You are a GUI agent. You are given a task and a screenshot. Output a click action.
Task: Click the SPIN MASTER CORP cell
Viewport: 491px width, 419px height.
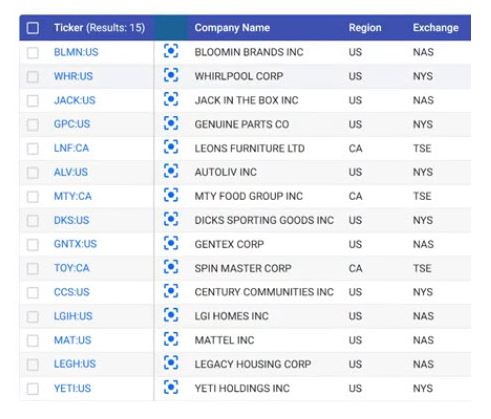(x=243, y=268)
